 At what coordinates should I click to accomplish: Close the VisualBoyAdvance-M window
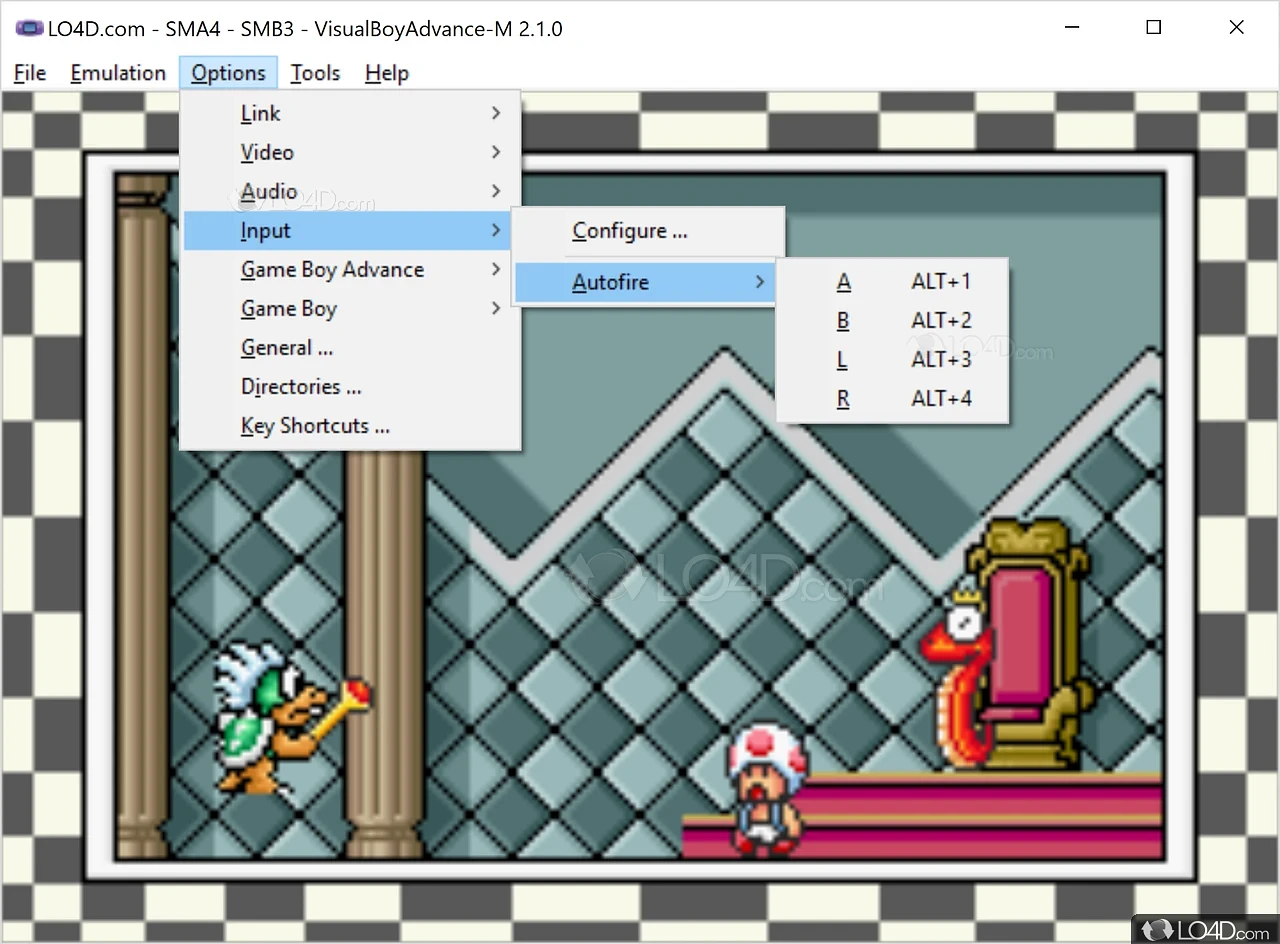tap(1237, 28)
